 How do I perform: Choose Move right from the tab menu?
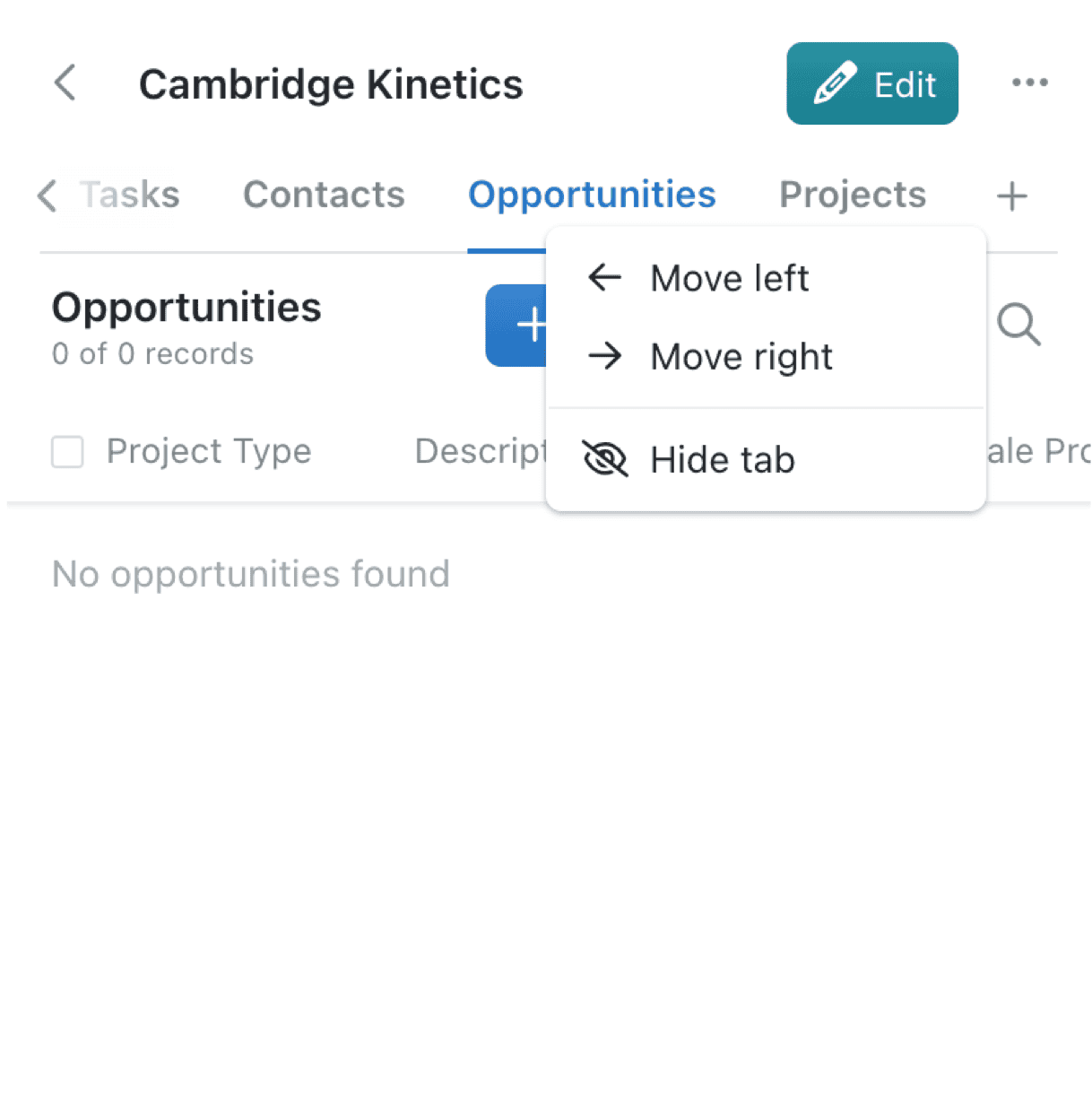tap(741, 357)
